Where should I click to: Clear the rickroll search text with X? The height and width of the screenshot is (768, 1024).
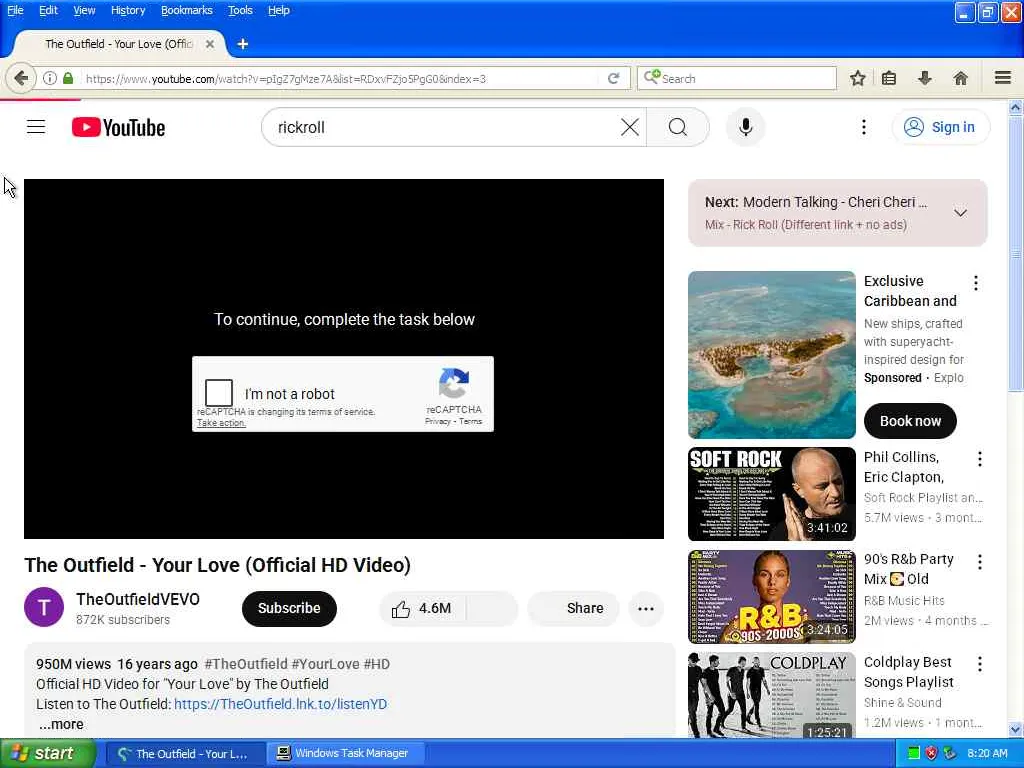pos(630,127)
